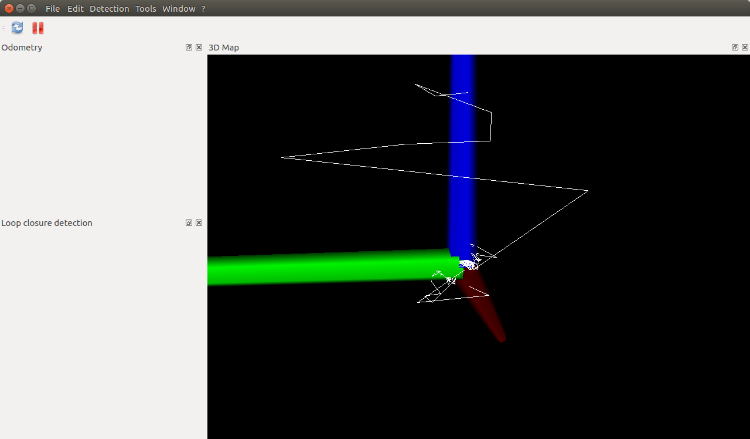Undock the Loop closure detection panel

pos(189,223)
